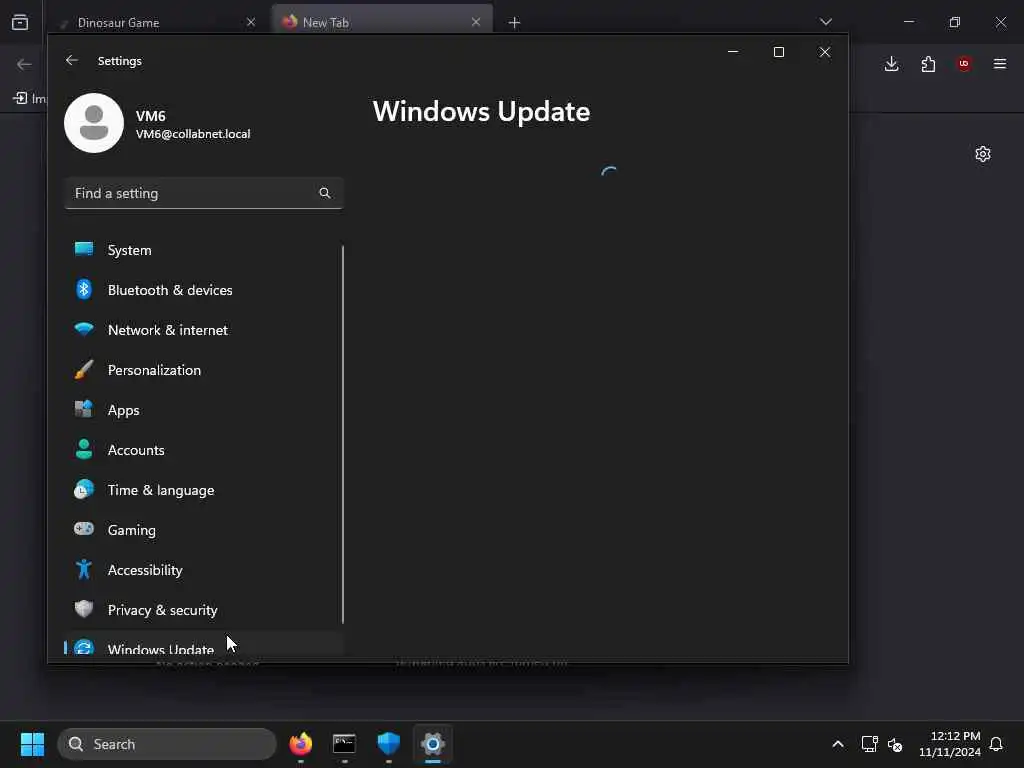The image size is (1024, 768).
Task: Click Firefox back navigation arrow
Action: 24,64
